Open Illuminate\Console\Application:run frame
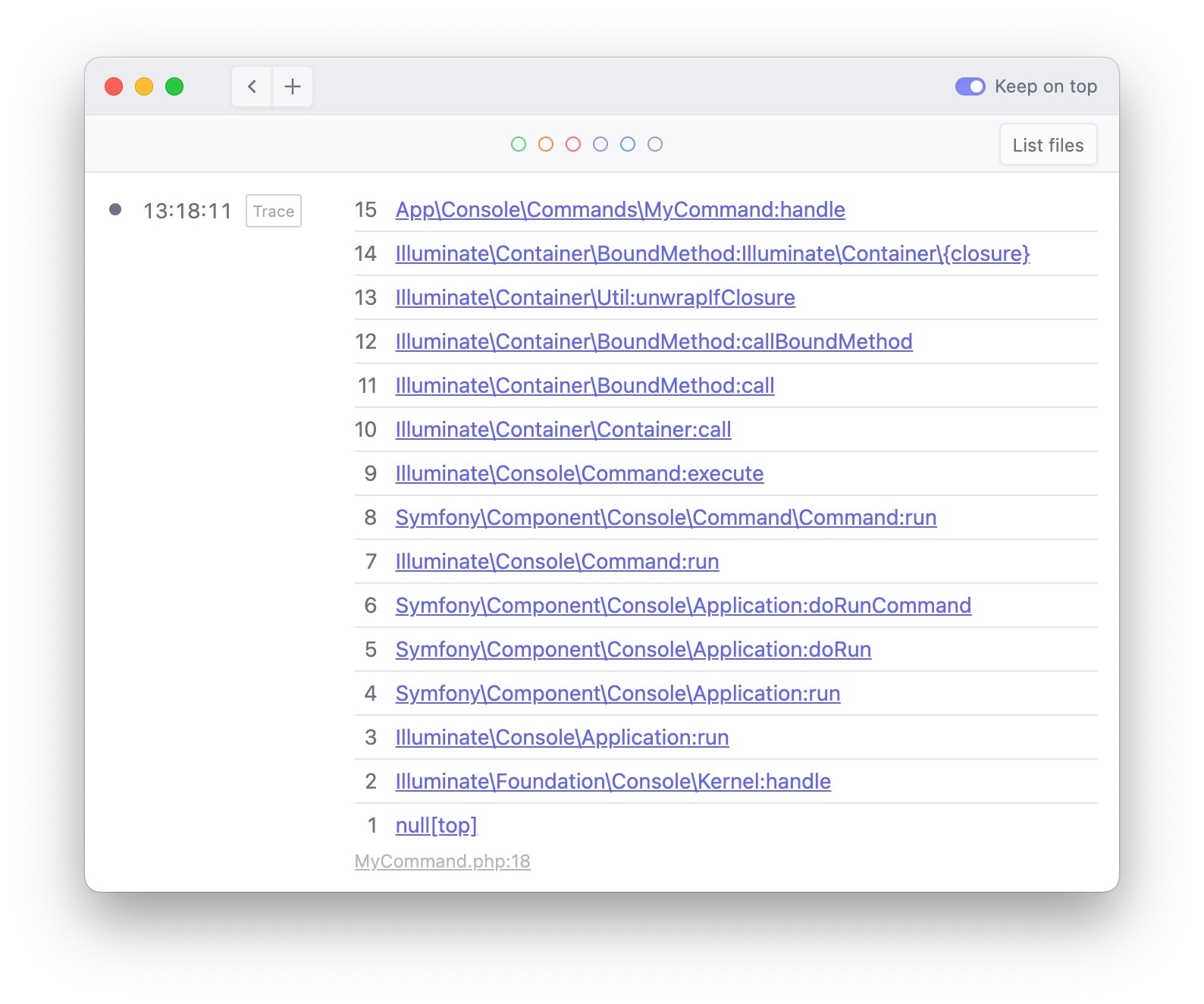1204x1004 pixels. tap(563, 737)
